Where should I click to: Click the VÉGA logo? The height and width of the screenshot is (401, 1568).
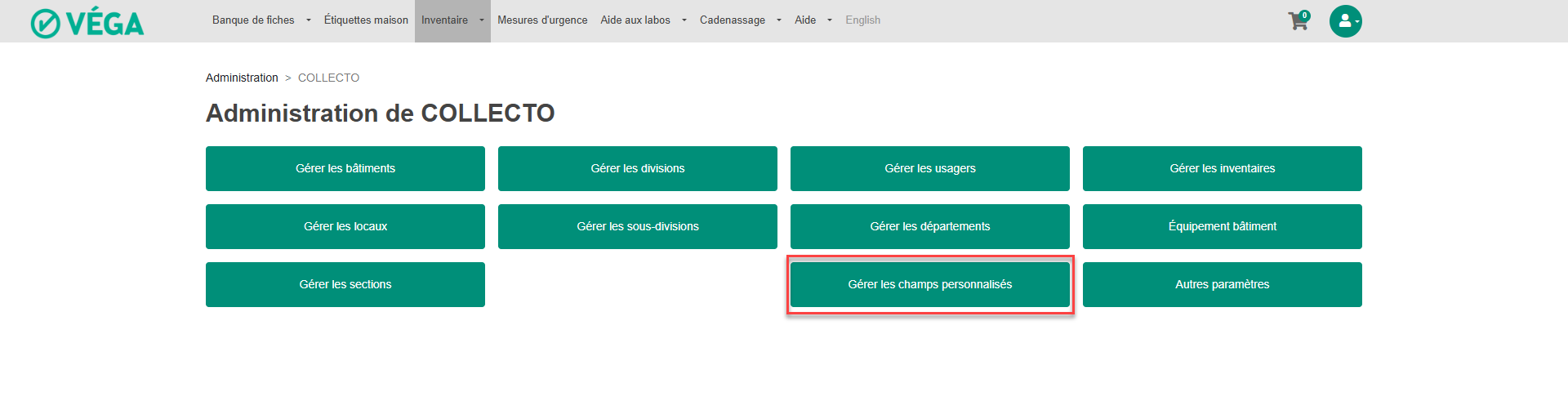point(87,23)
